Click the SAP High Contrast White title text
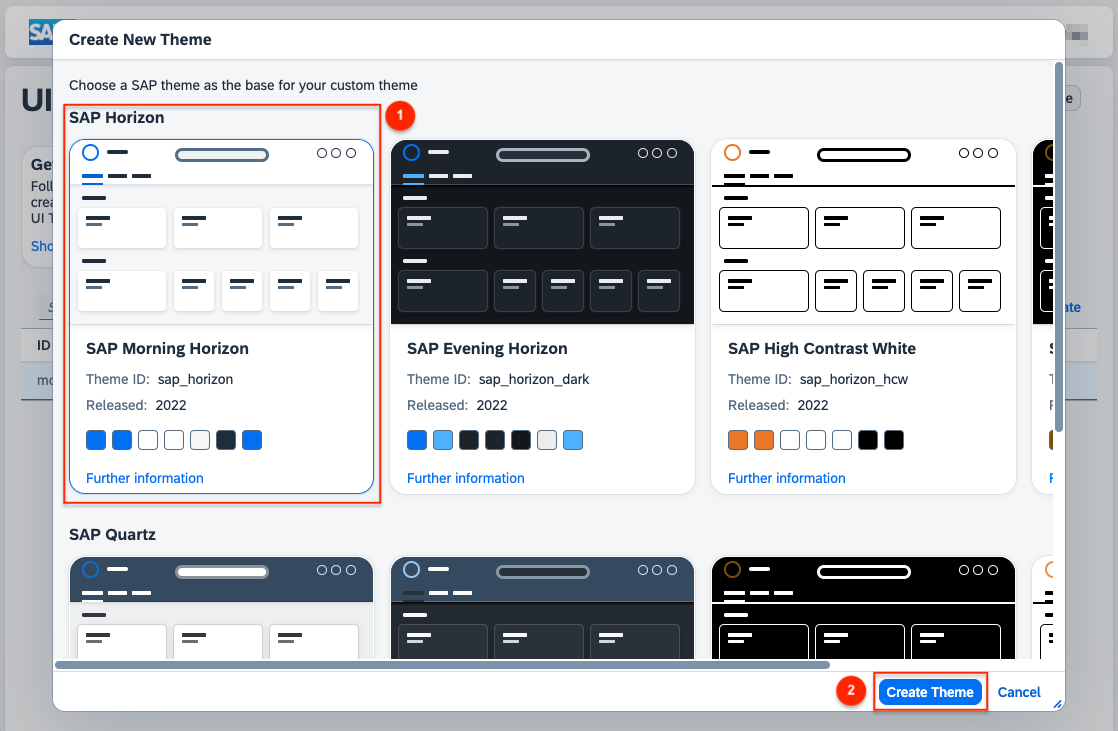This screenshot has width=1118, height=731. pyautogui.click(x=821, y=348)
